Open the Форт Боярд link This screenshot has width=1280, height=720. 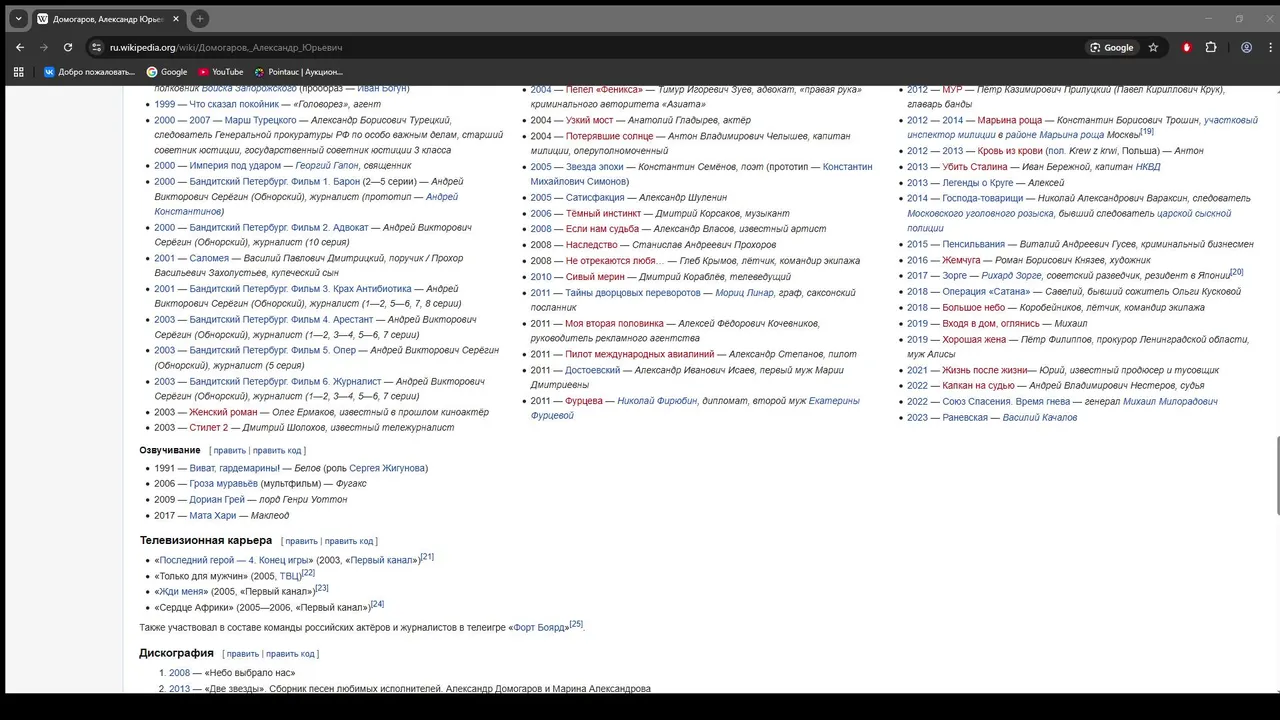click(540, 628)
